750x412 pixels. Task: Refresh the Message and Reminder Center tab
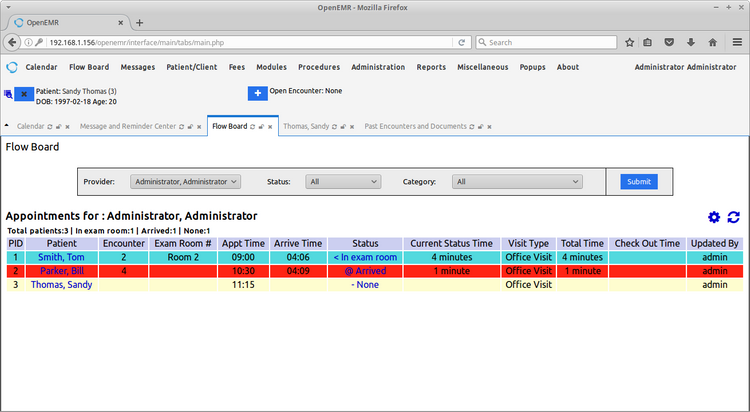(181, 127)
